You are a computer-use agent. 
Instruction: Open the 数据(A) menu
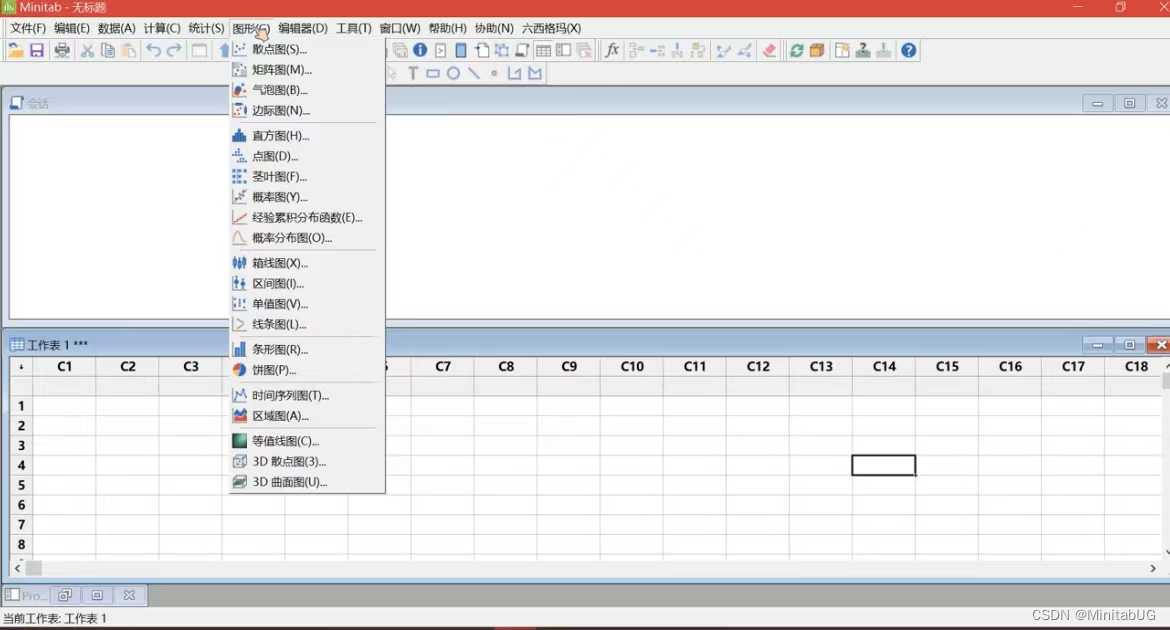coord(116,28)
